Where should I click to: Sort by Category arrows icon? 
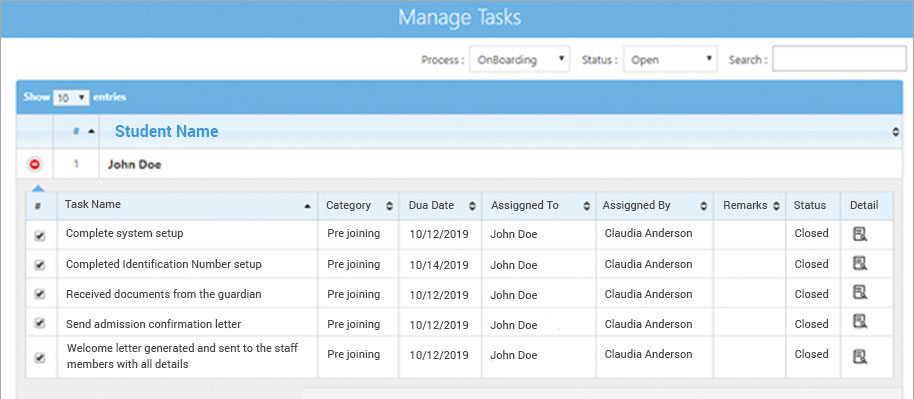pos(389,206)
